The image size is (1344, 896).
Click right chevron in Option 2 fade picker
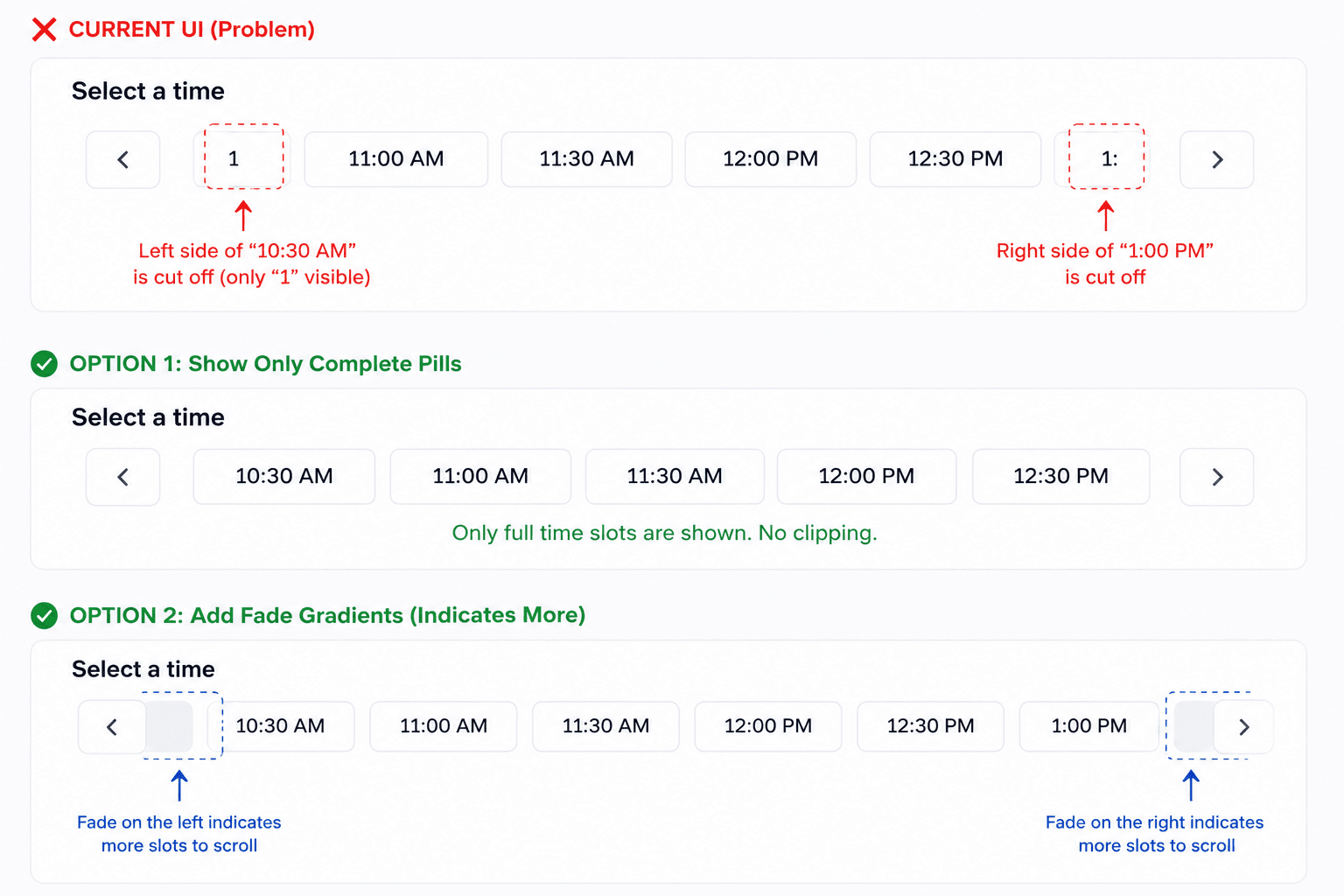(x=1243, y=727)
